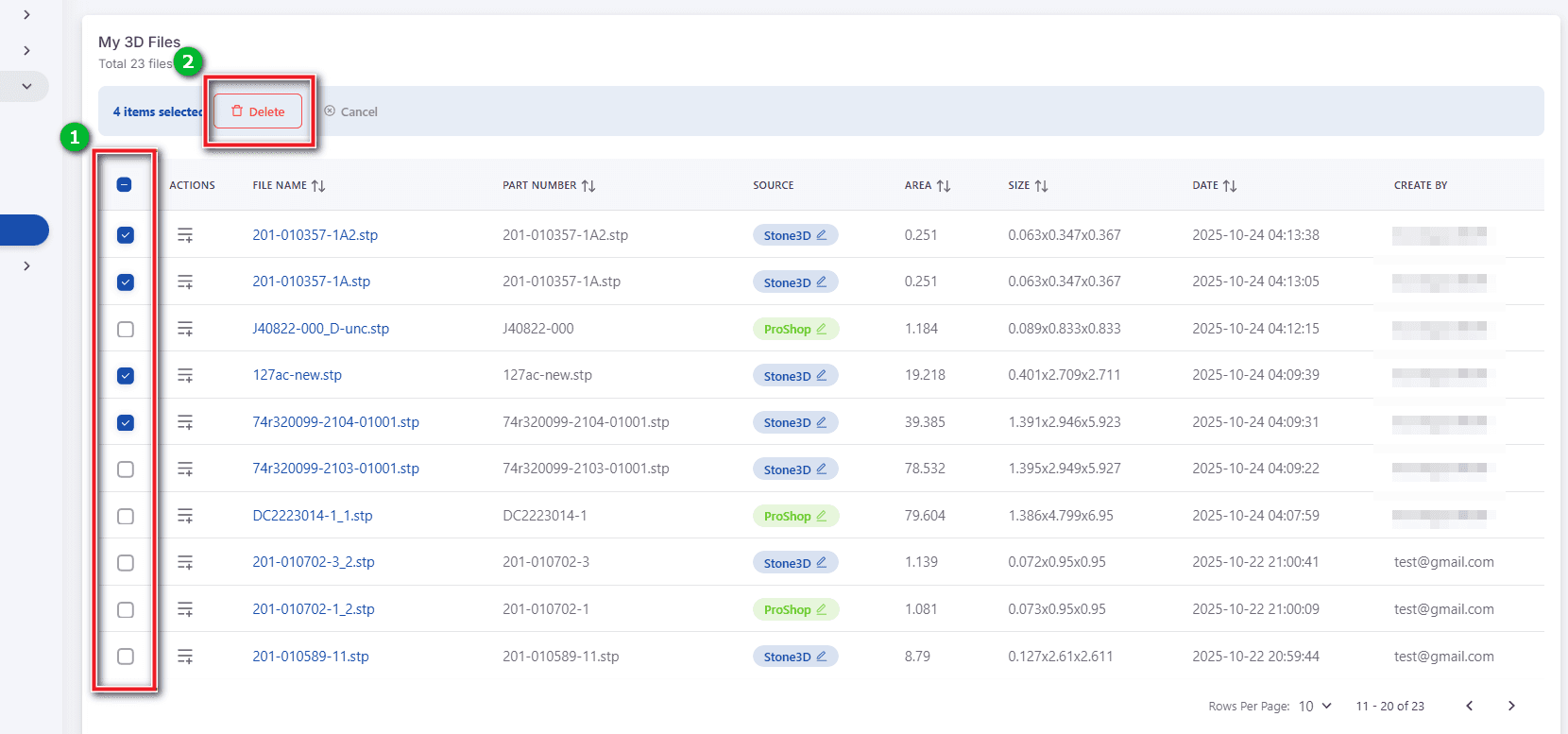
Task: Open actions menu for DC2223014-1_1.stp row
Action: 185,516
